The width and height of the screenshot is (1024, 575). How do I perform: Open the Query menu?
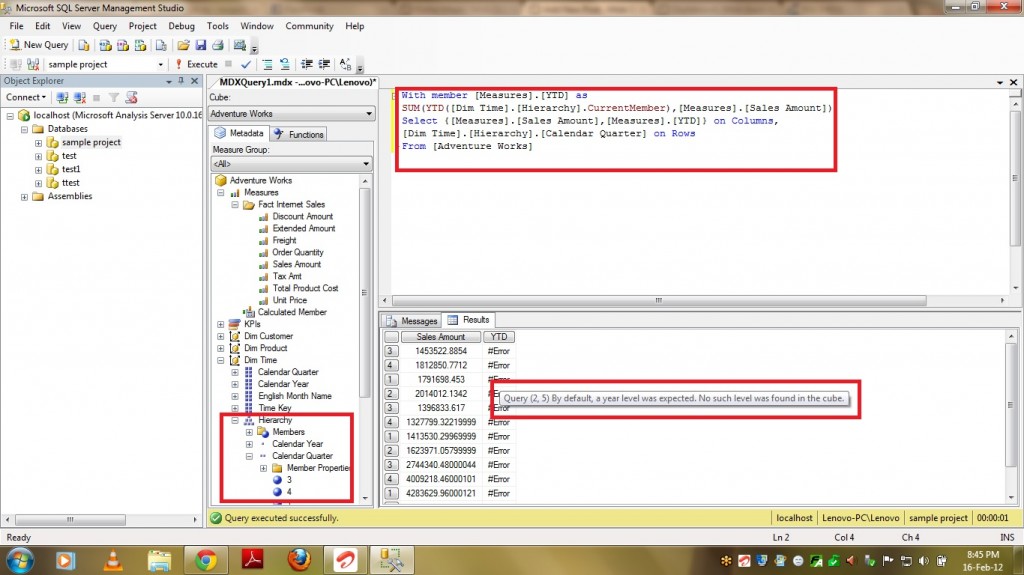[104, 26]
